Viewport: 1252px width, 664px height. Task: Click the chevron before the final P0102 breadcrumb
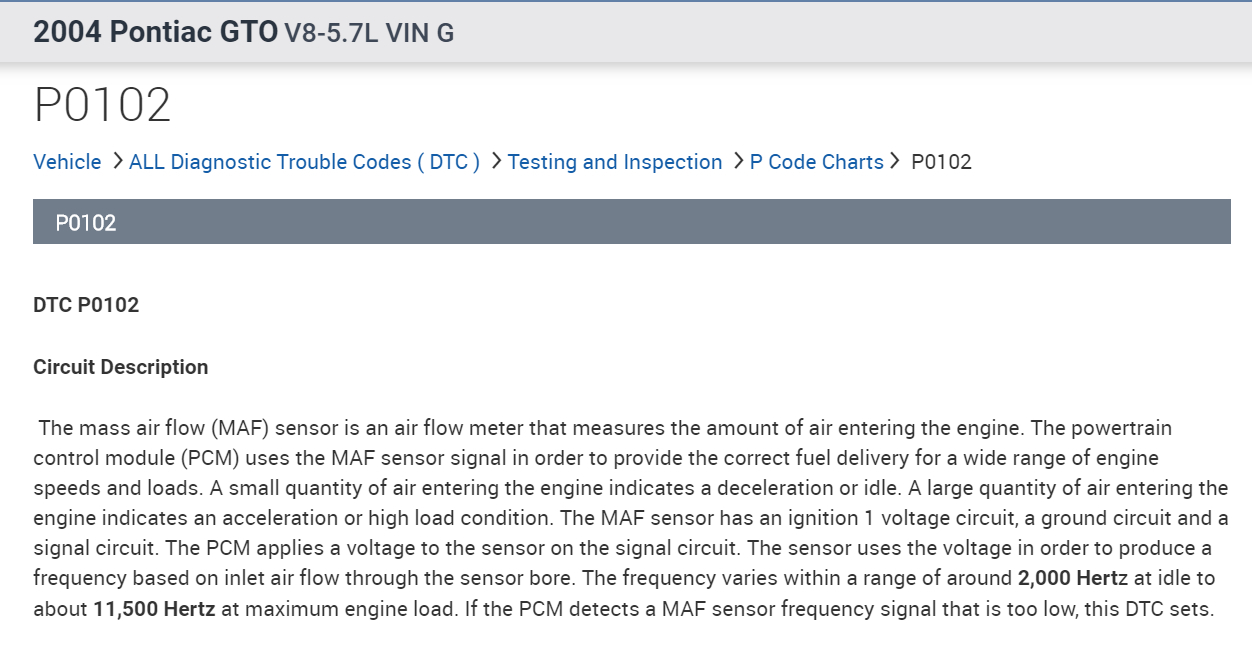click(x=895, y=161)
